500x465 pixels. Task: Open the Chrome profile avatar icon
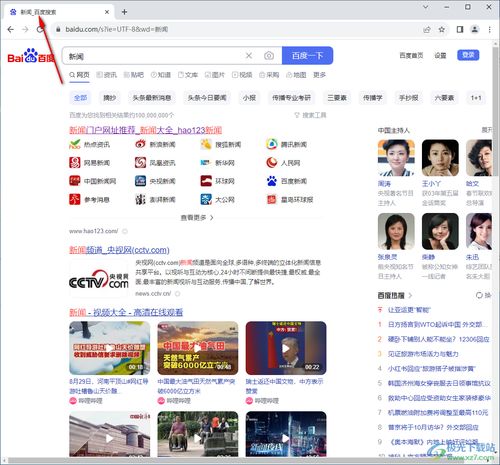[475, 29]
